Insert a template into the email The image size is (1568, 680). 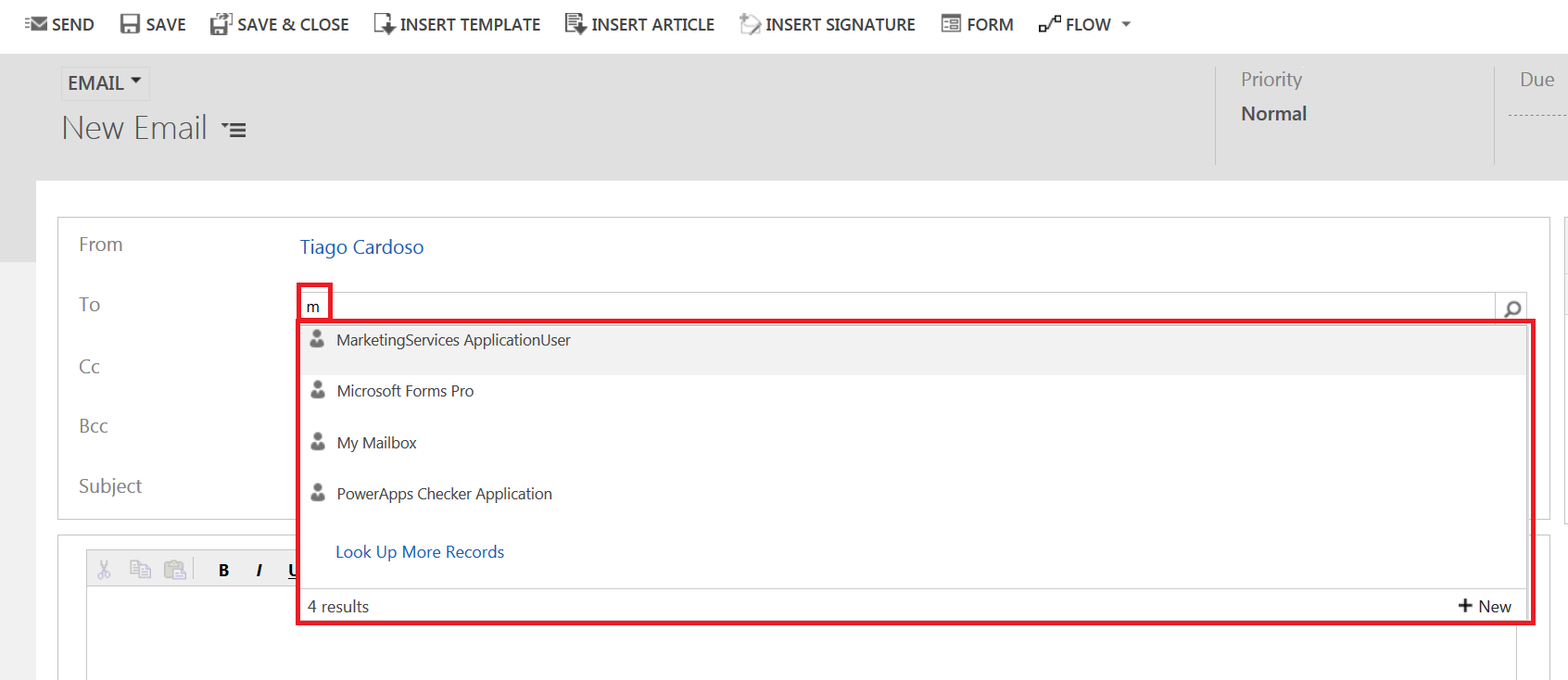pos(457,24)
